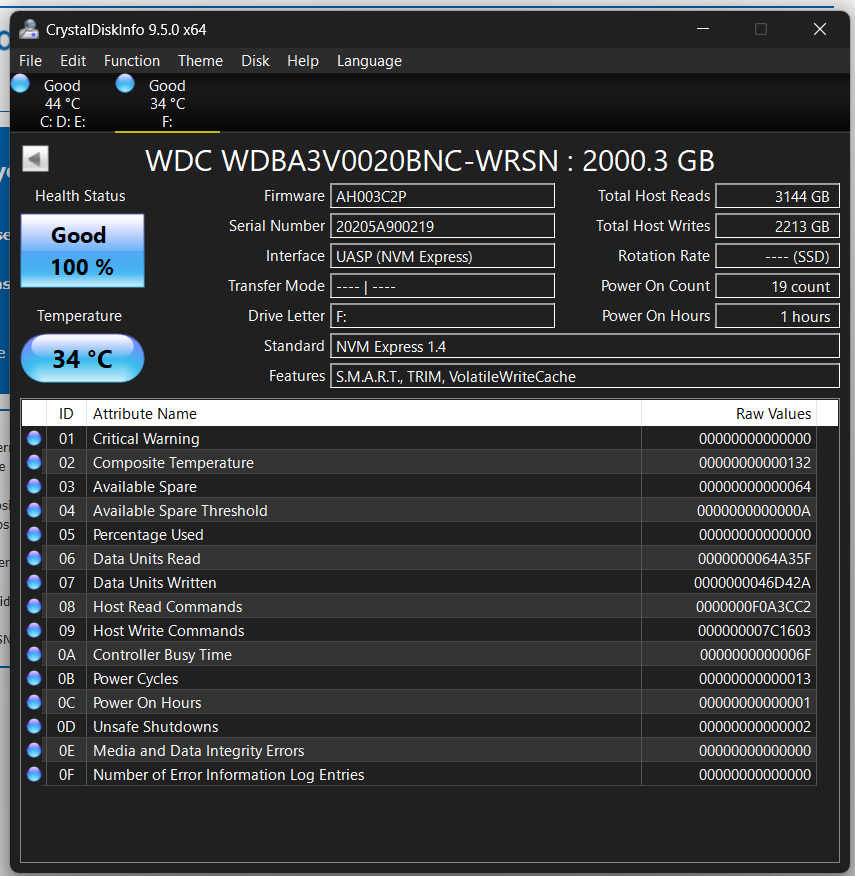Switch to Good 34 °C F: disk tab

pos(167,103)
